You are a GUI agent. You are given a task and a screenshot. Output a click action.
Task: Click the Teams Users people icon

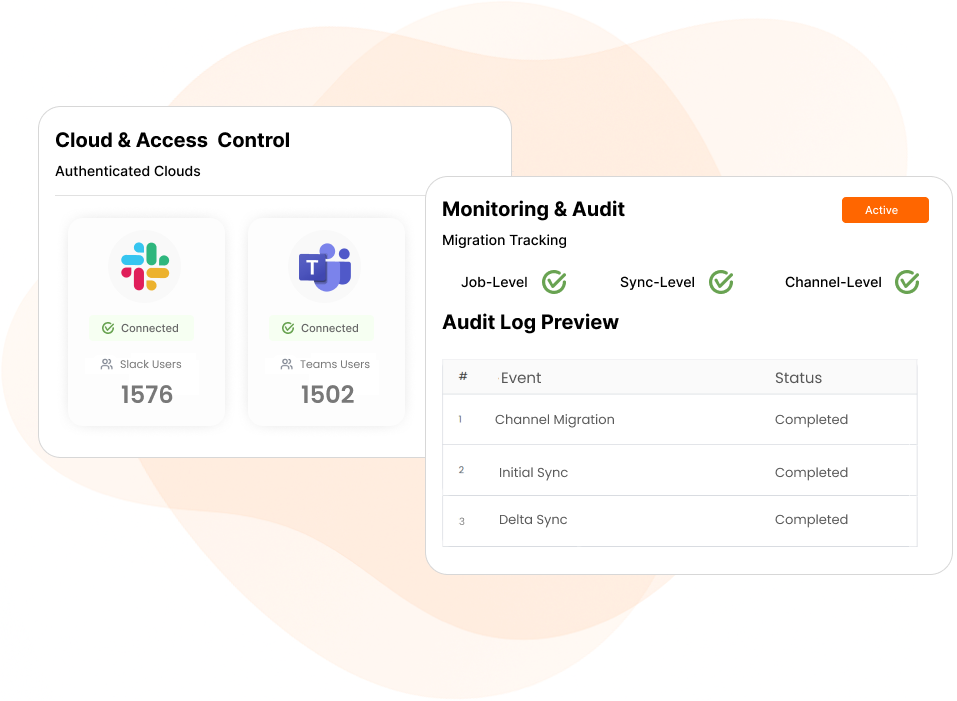[x=287, y=364]
